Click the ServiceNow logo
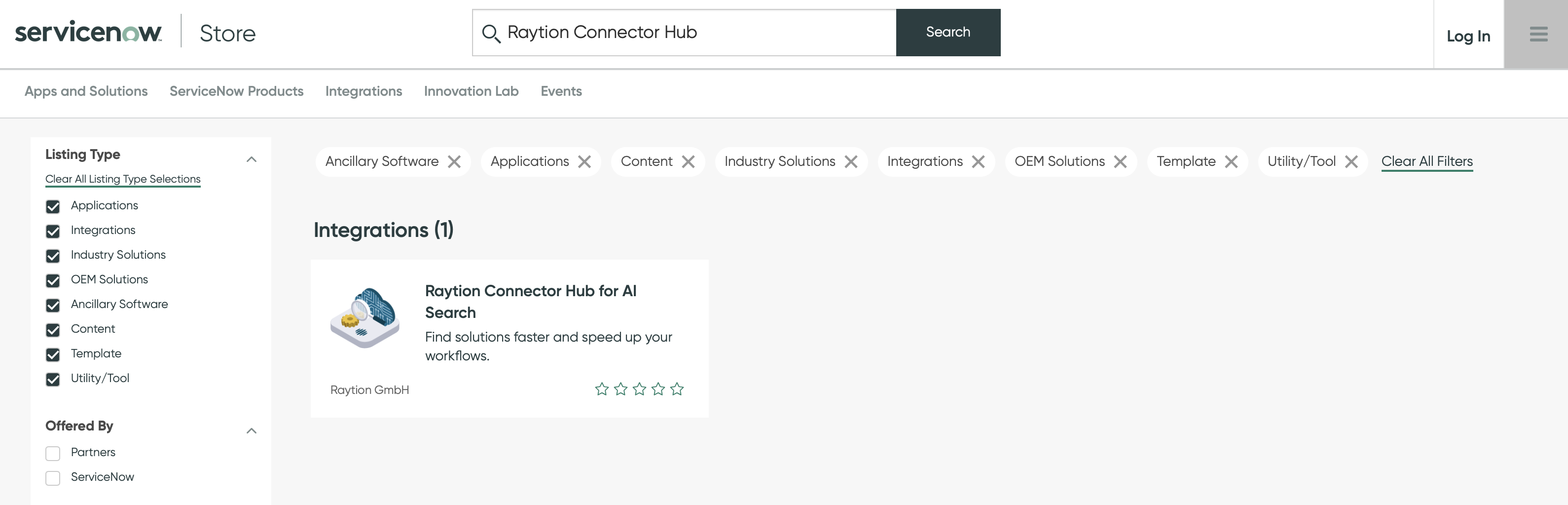The width and height of the screenshot is (1568, 505). (x=88, y=32)
